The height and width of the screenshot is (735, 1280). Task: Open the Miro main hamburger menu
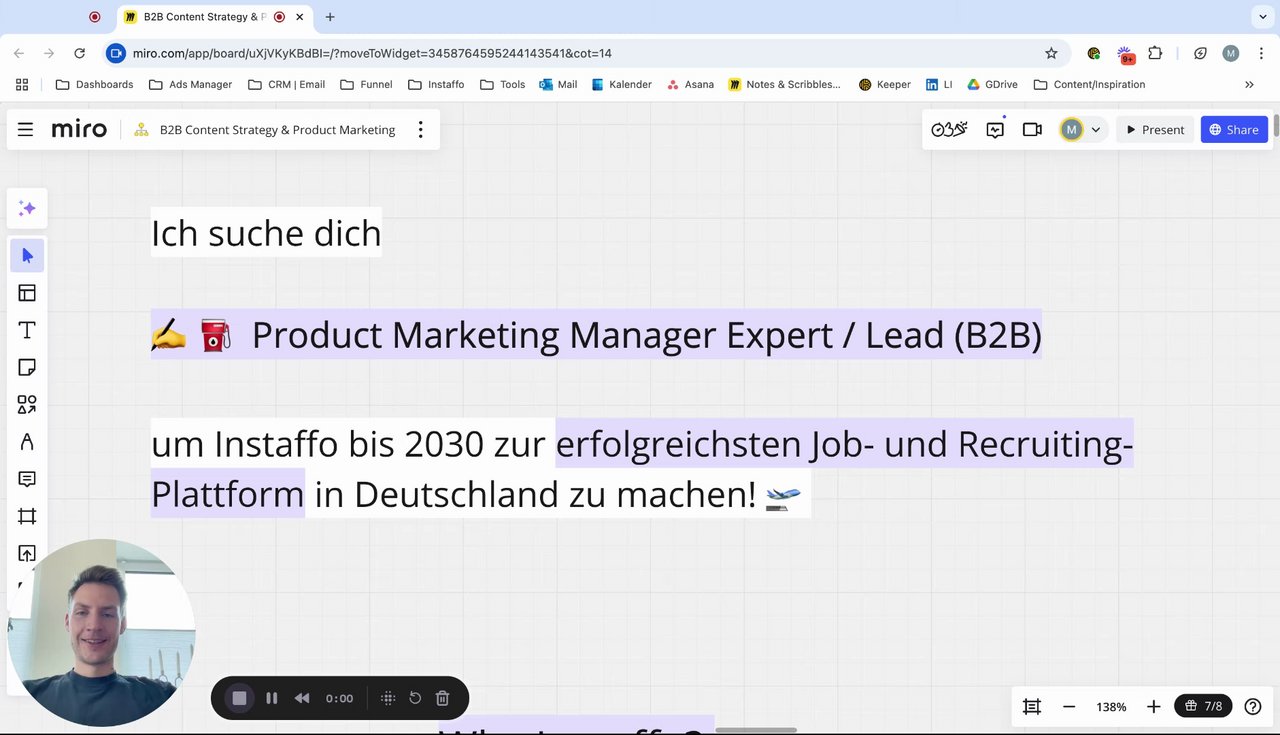point(26,129)
